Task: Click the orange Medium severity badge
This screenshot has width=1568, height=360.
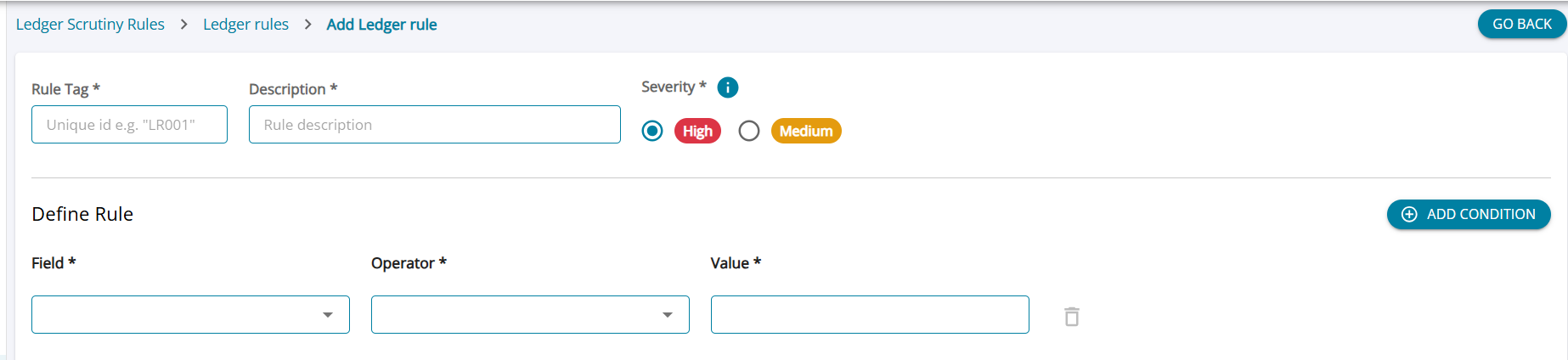Action: click(x=806, y=131)
